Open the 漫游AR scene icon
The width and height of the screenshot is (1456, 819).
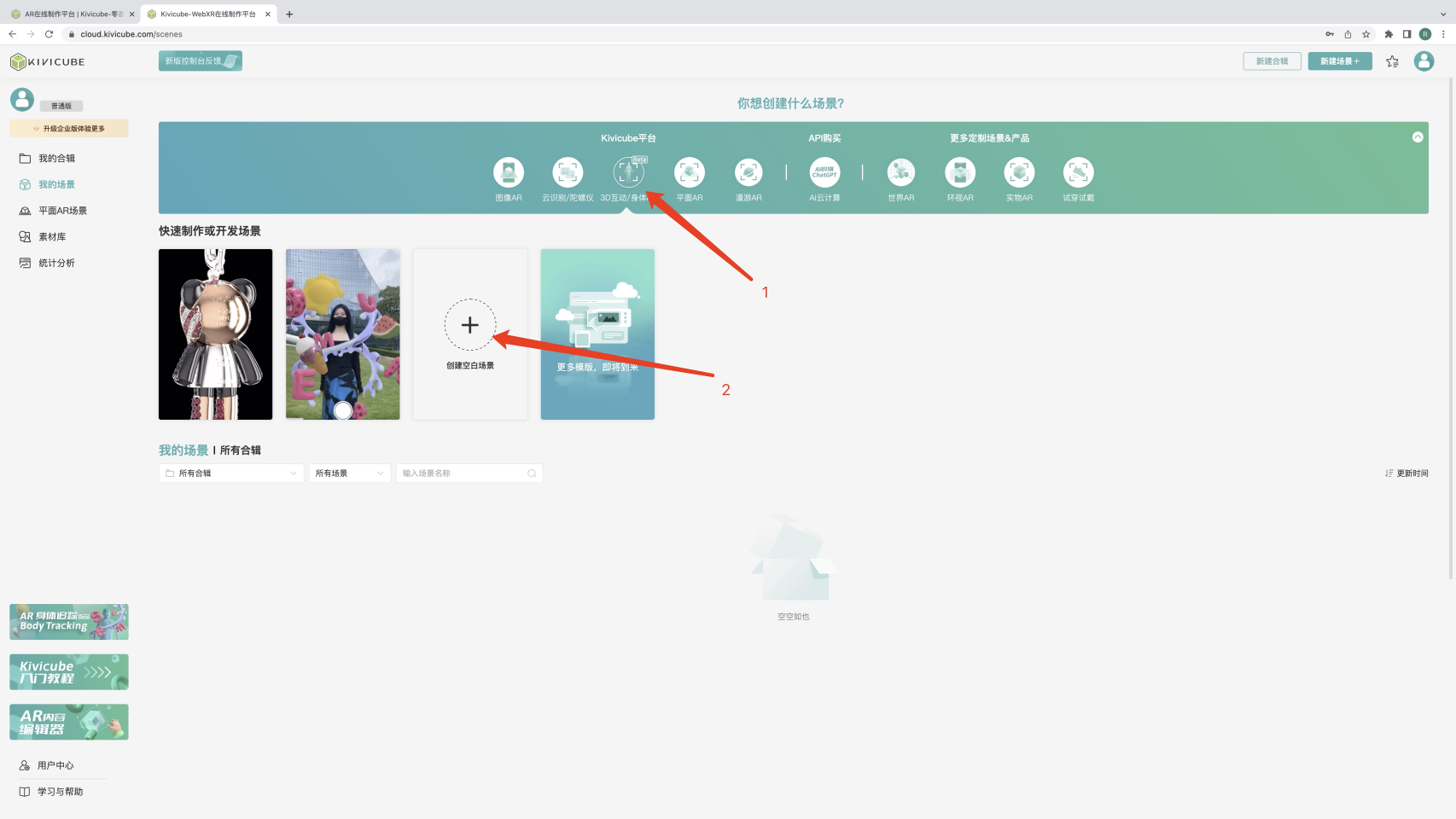click(x=748, y=173)
